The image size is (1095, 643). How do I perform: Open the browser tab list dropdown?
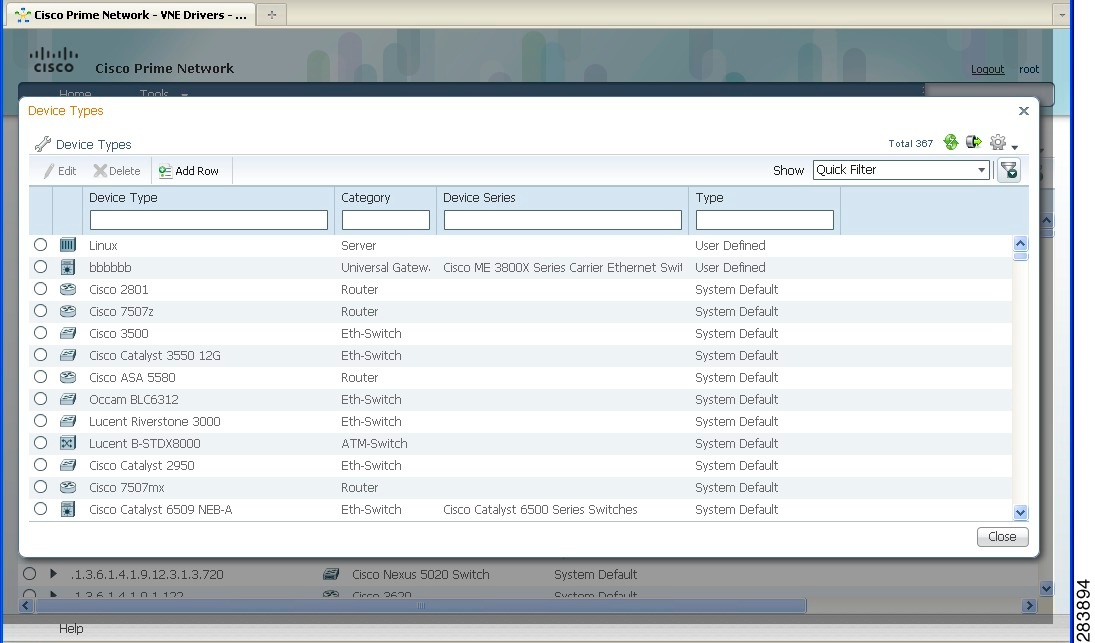(1062, 14)
